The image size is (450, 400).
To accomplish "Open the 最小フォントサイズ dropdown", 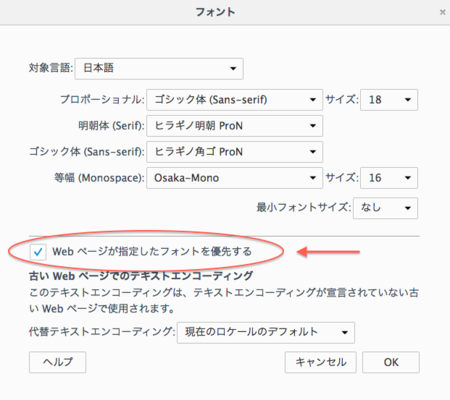I will point(385,208).
